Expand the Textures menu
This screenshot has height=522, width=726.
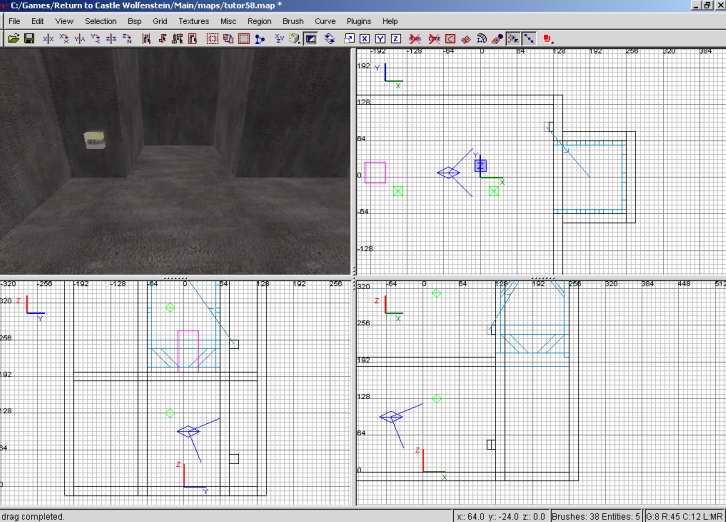194,20
